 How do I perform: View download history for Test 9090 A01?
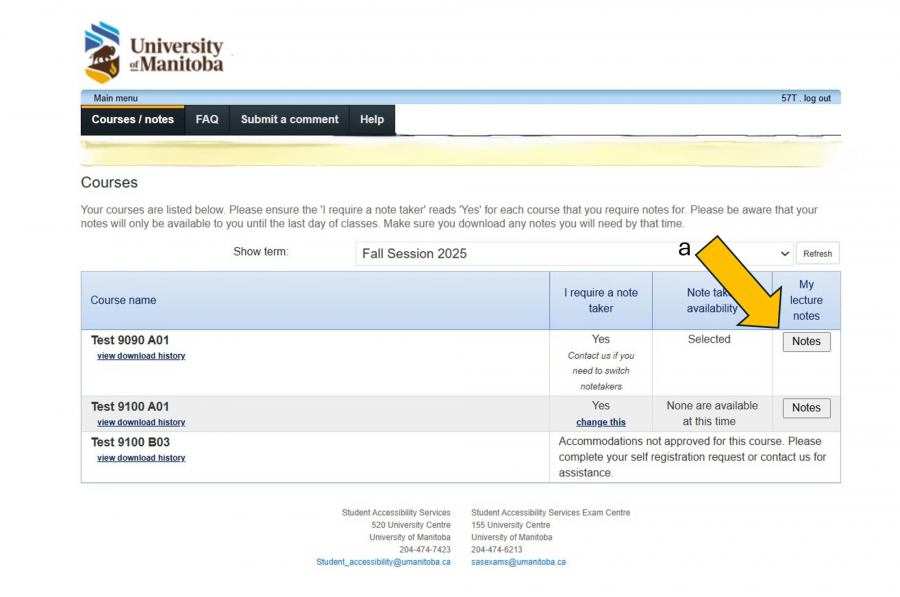[141, 356]
